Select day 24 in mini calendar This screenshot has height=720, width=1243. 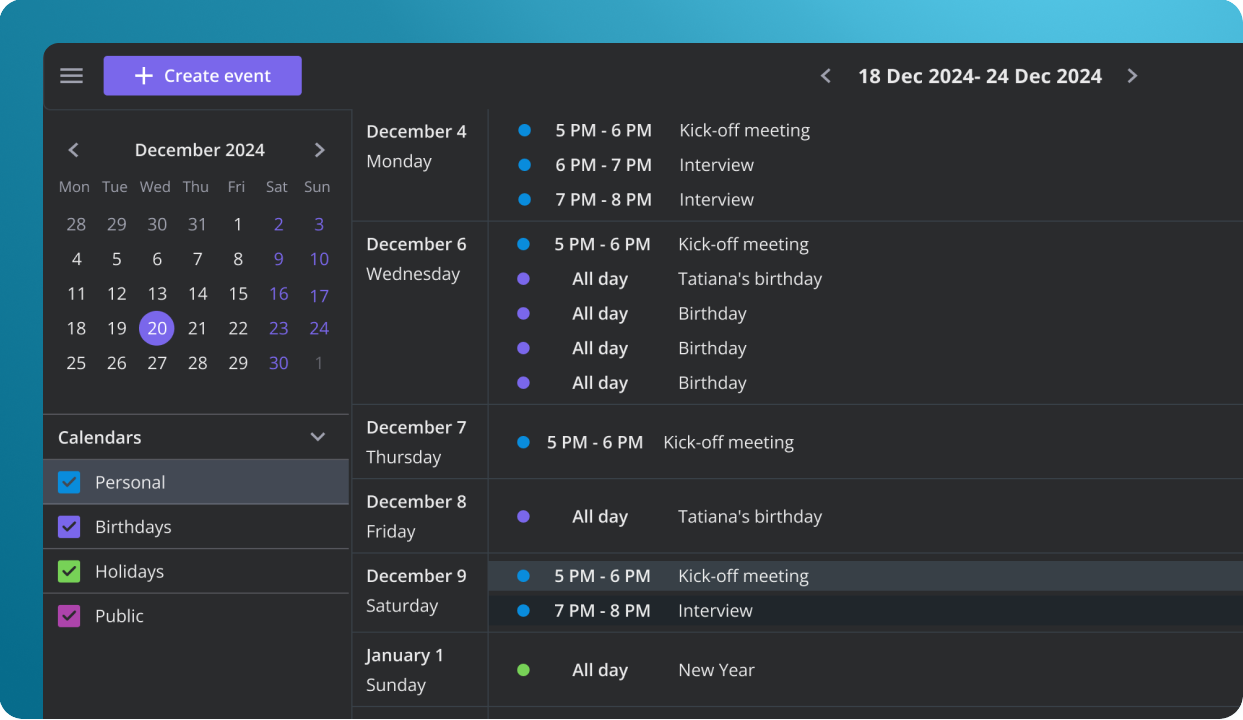(319, 328)
